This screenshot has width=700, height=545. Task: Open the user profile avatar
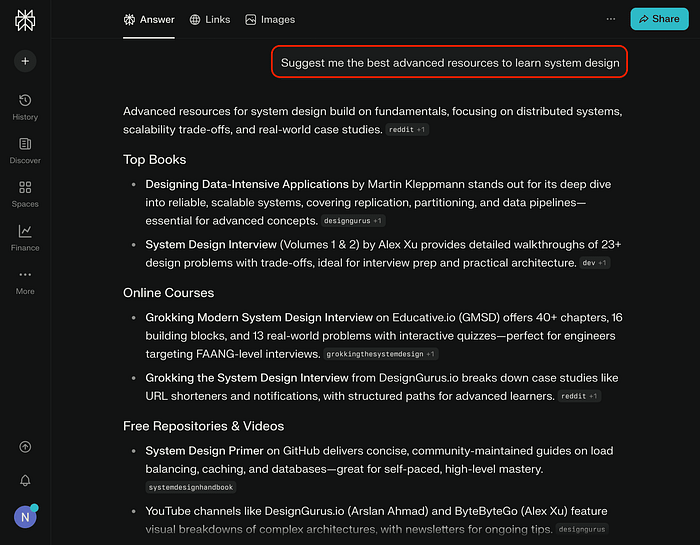pos(25,517)
